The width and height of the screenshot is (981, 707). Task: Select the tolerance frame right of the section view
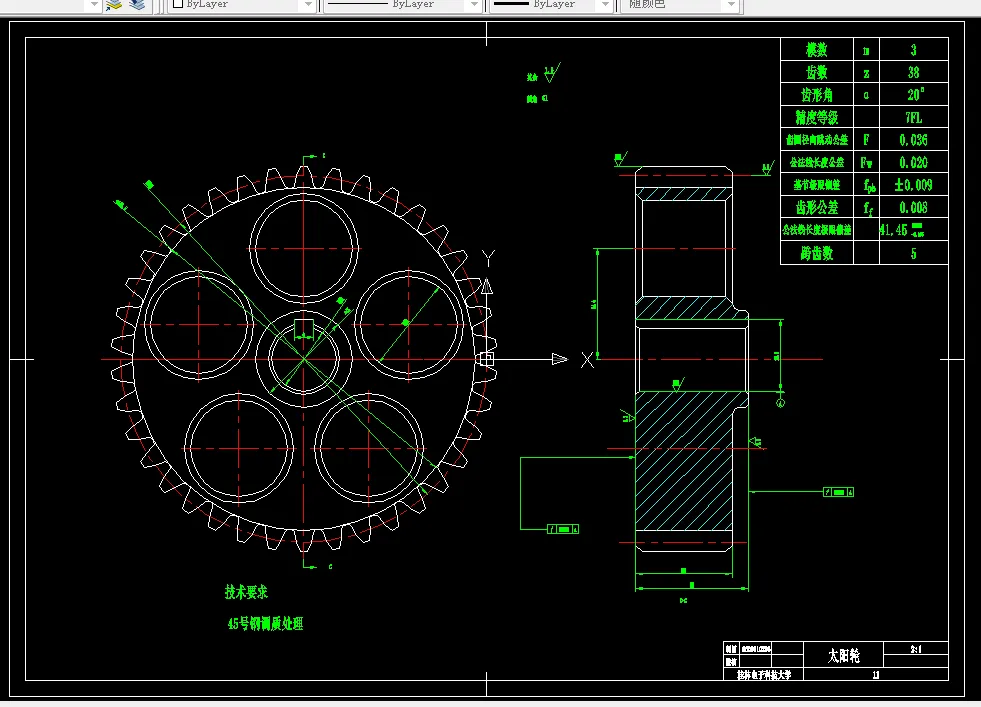coord(838,492)
